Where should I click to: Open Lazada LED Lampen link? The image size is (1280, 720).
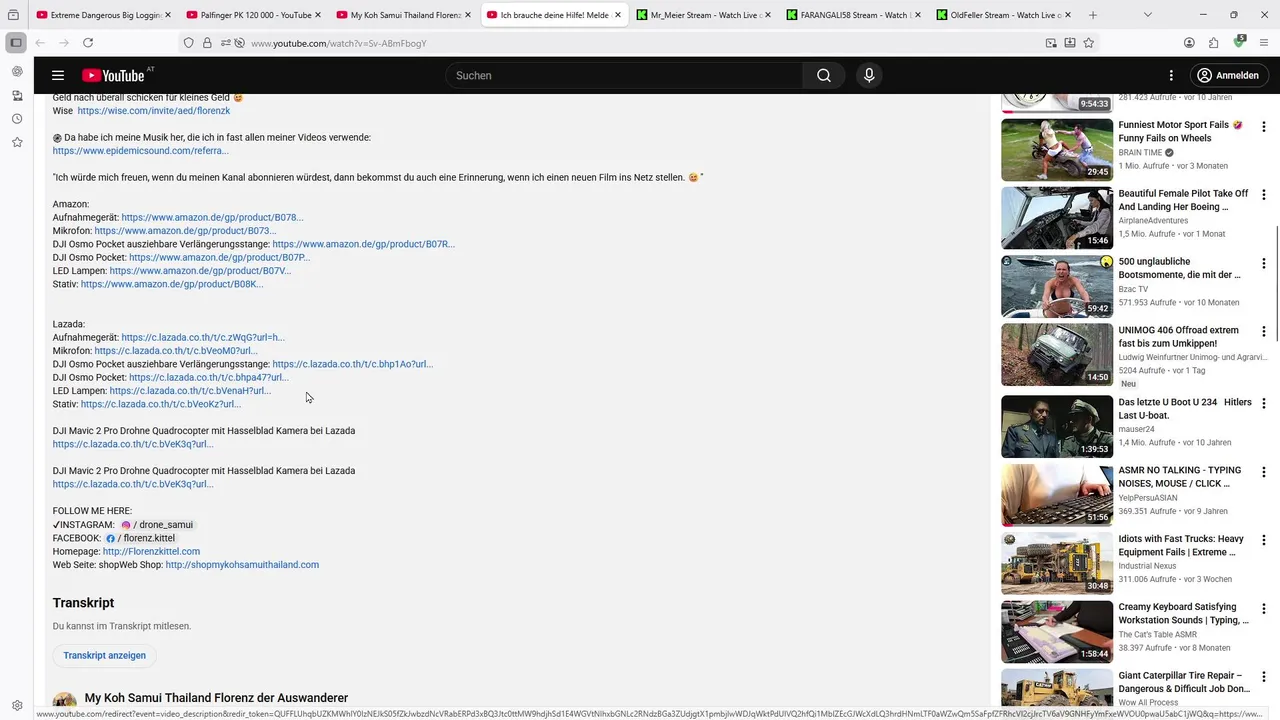[x=190, y=391]
